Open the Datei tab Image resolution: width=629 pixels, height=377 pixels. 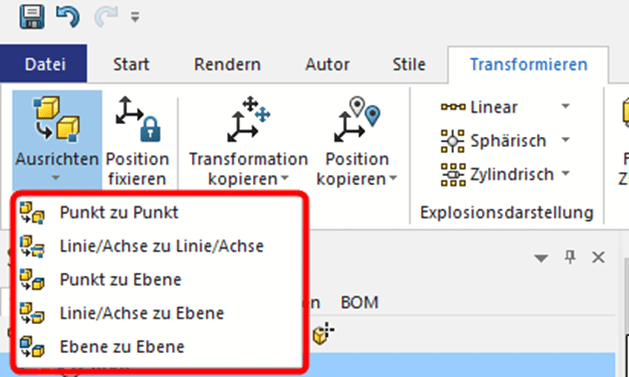[44, 64]
